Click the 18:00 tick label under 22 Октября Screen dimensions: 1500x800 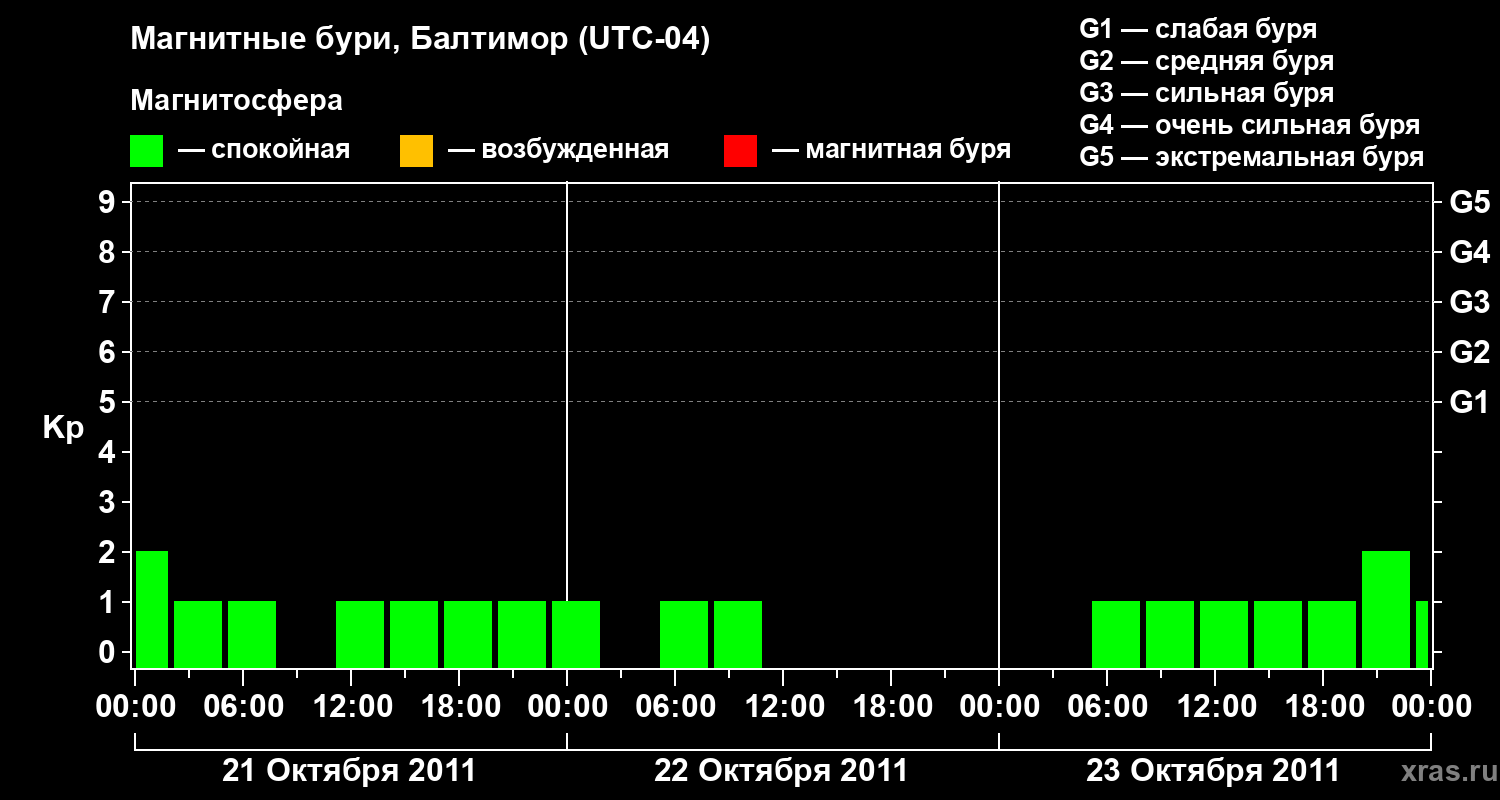[x=891, y=707]
